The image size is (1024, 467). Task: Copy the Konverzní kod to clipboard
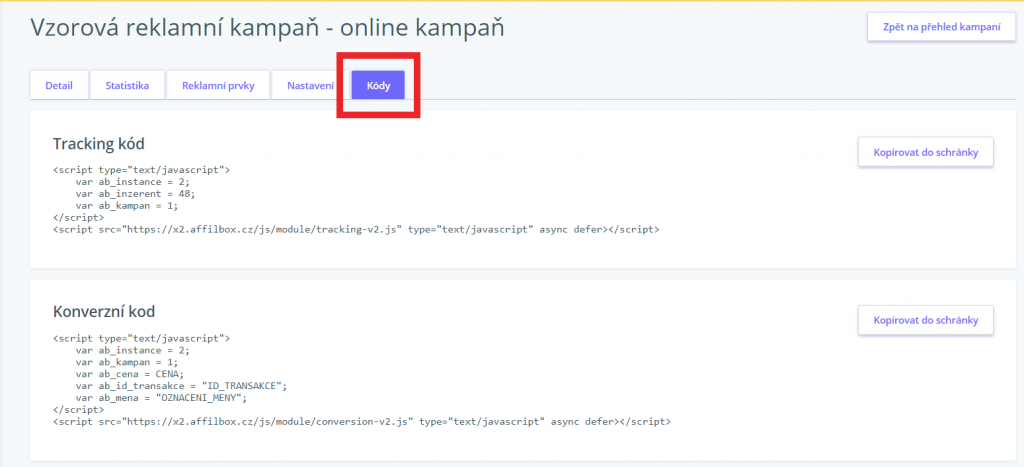click(x=925, y=320)
